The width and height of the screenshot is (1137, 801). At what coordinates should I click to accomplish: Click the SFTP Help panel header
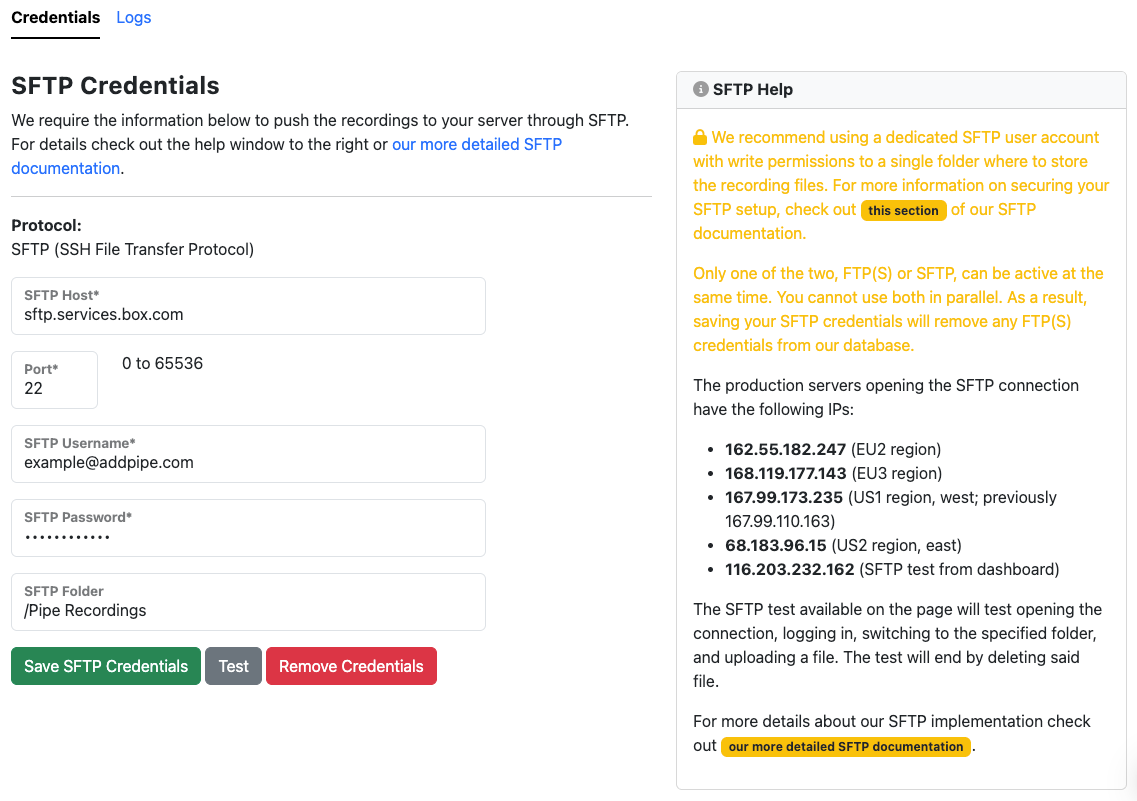click(900, 88)
